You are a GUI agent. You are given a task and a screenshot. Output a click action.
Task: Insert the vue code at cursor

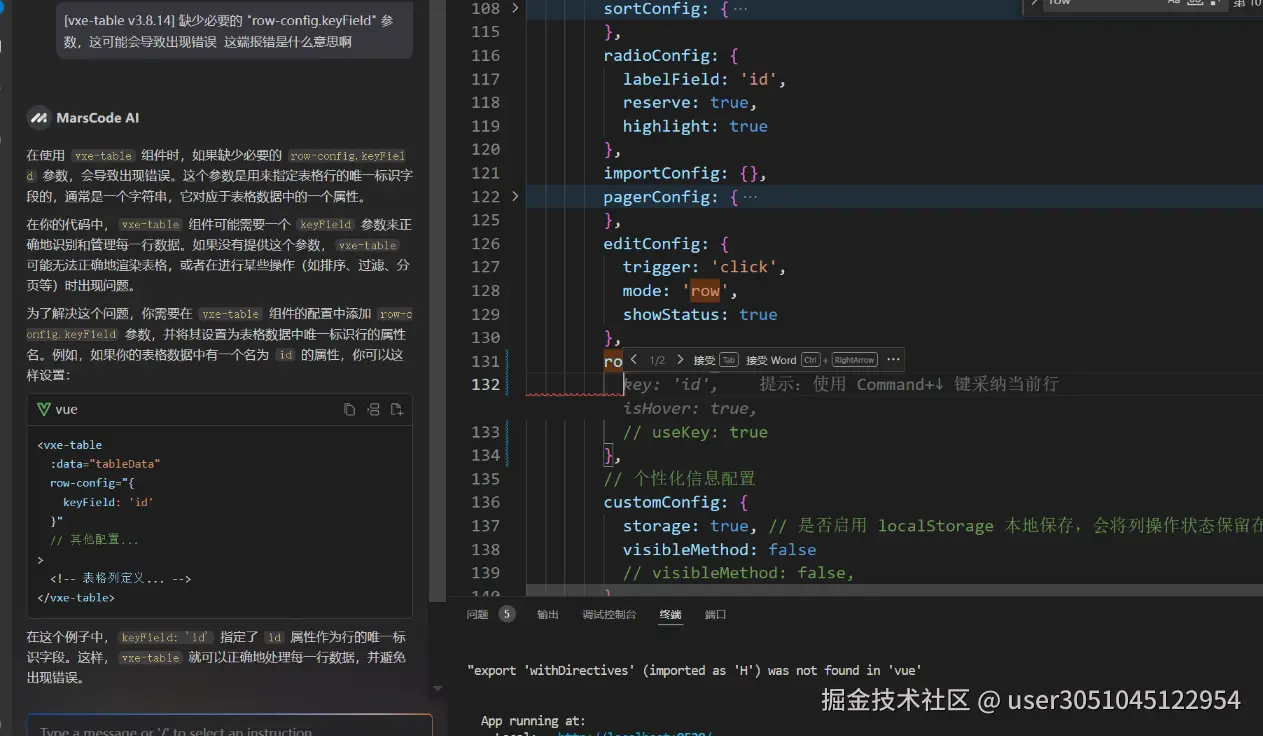pos(373,409)
